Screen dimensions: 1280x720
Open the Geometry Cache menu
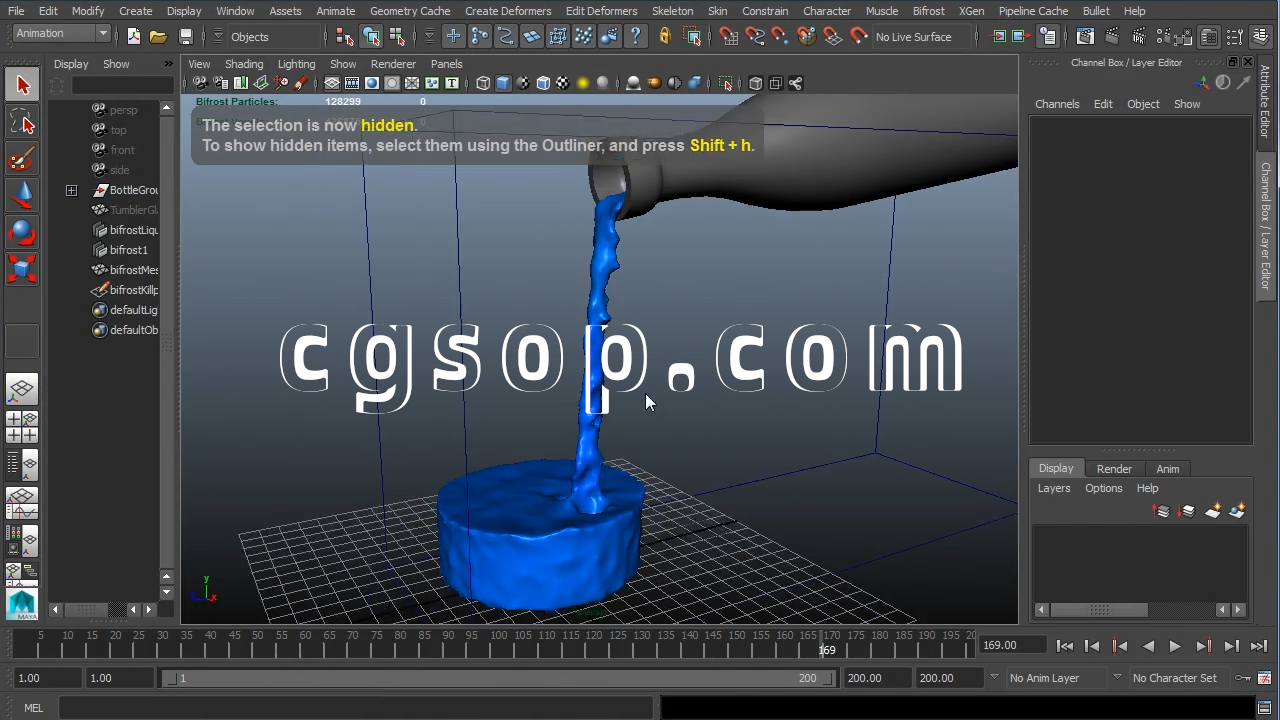click(x=410, y=11)
